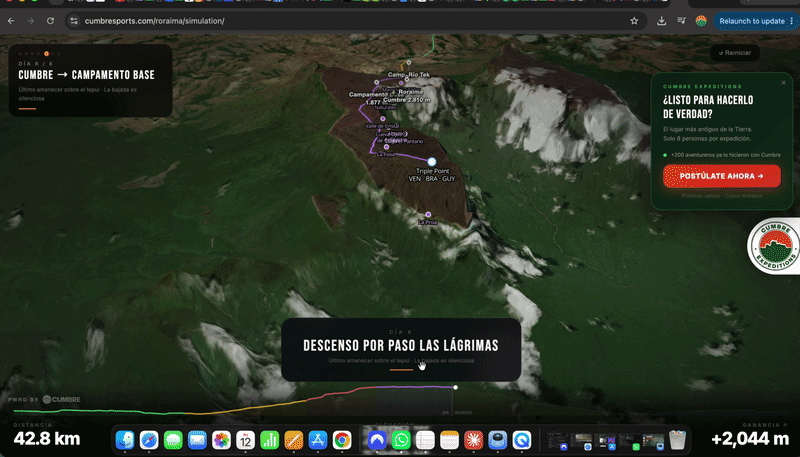Screen dimensions: 800x457
Task: Open Messages from the dock
Action: (173, 440)
